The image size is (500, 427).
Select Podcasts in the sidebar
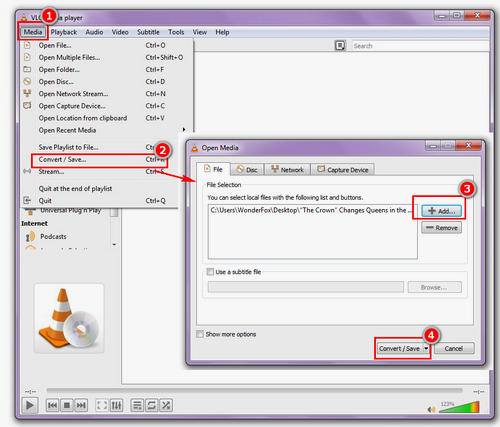[53, 236]
